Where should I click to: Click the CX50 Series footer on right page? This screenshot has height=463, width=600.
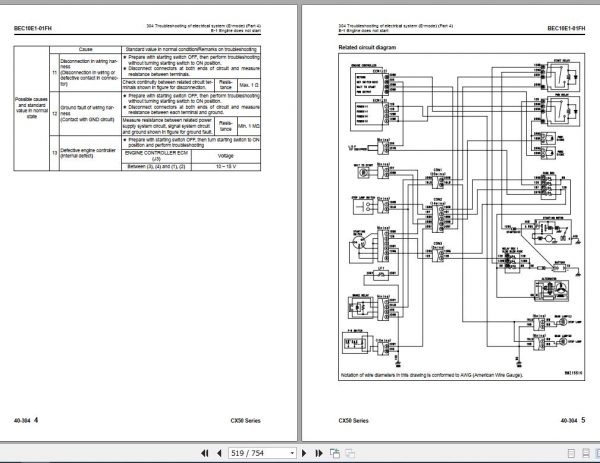353,421
